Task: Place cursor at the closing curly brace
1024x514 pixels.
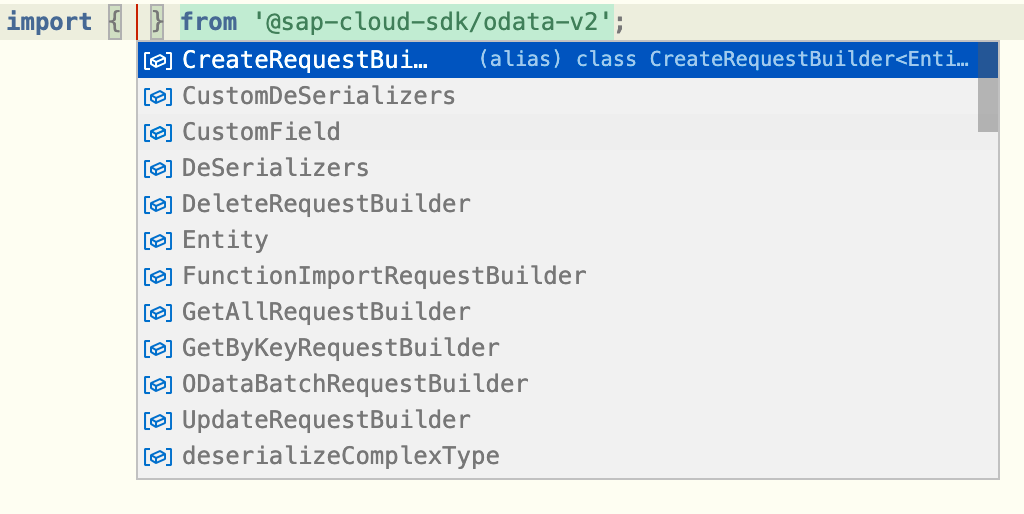Action: click(x=157, y=21)
